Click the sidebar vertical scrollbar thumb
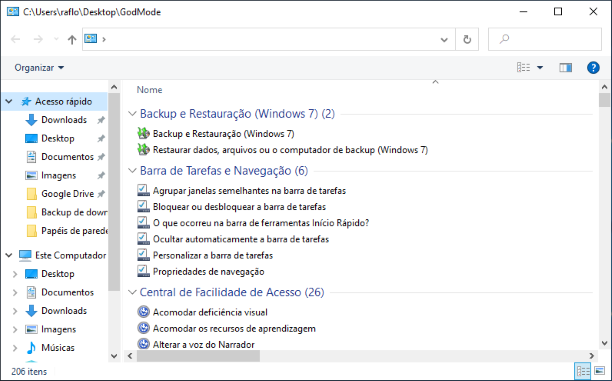Screen dimensions: 612x381 (x=114, y=192)
